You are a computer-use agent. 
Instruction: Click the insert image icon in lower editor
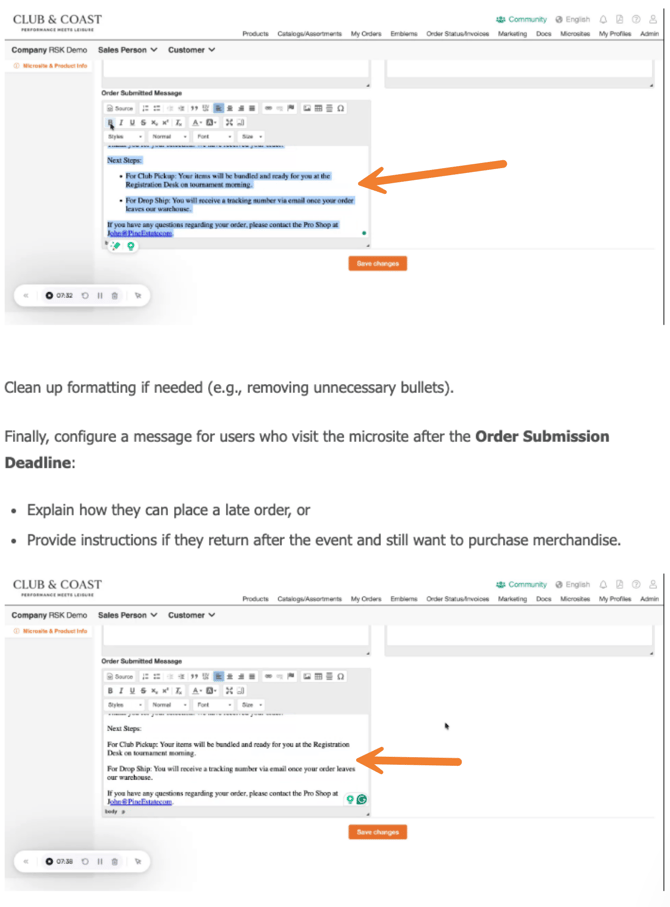tap(307, 676)
